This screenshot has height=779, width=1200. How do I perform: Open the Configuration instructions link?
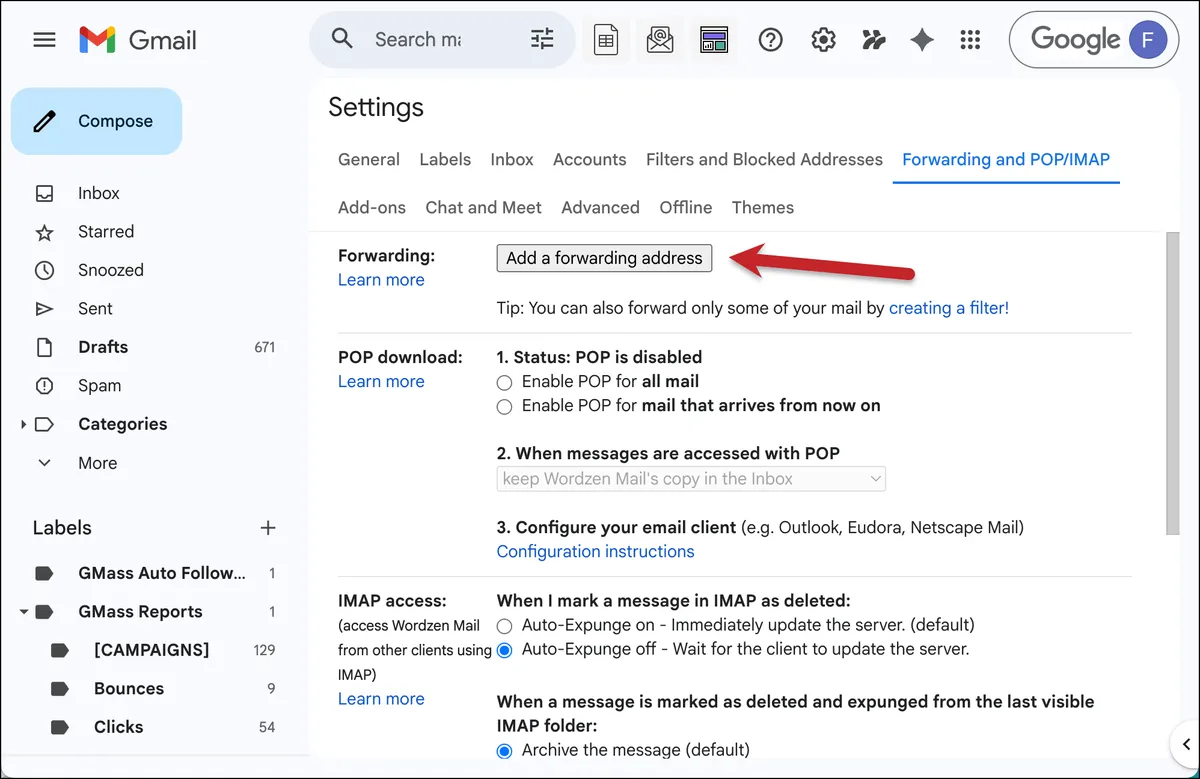[x=595, y=551]
